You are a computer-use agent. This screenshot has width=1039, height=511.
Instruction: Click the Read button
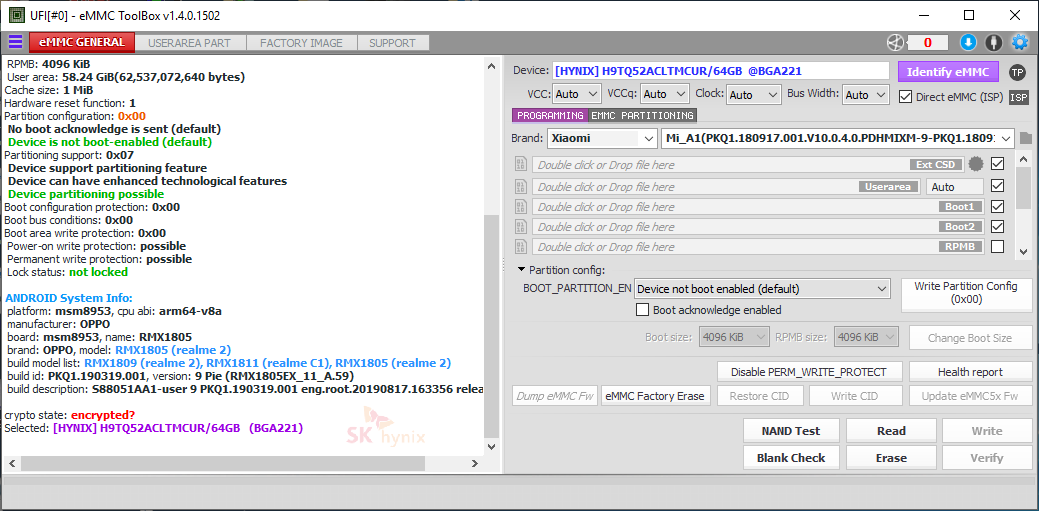tap(891, 431)
